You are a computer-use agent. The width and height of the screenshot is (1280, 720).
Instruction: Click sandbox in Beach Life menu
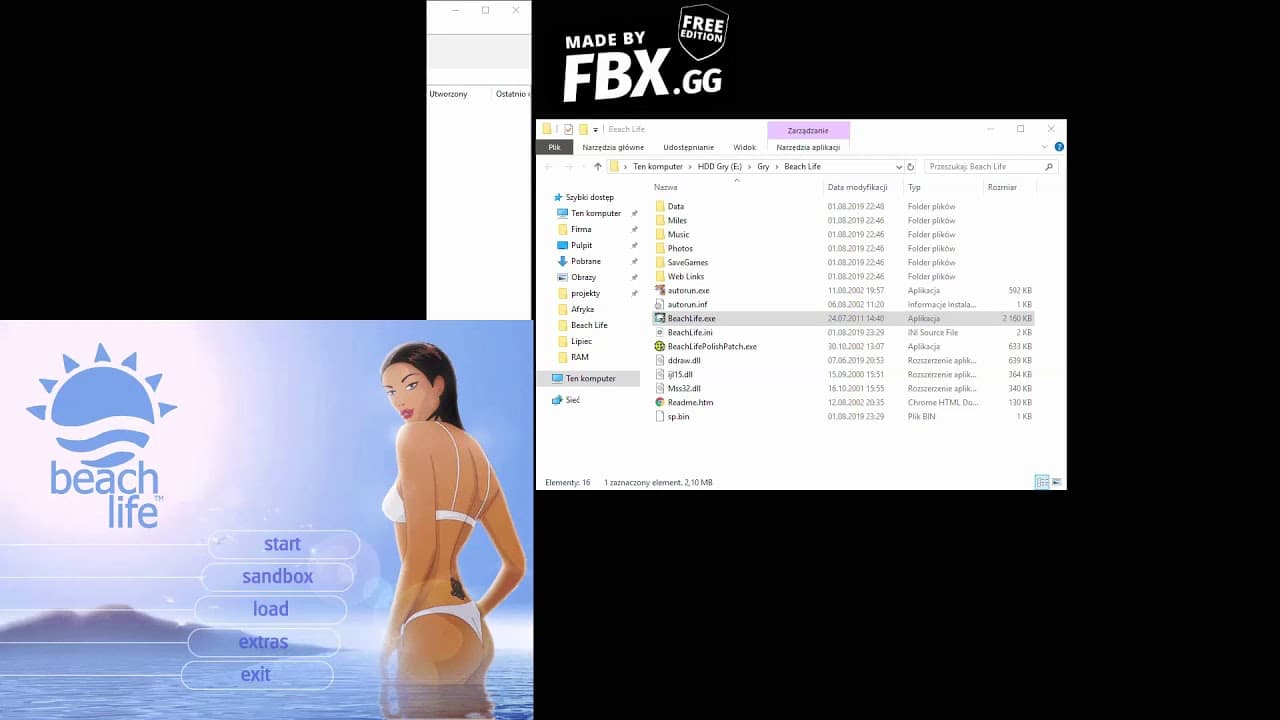277,576
